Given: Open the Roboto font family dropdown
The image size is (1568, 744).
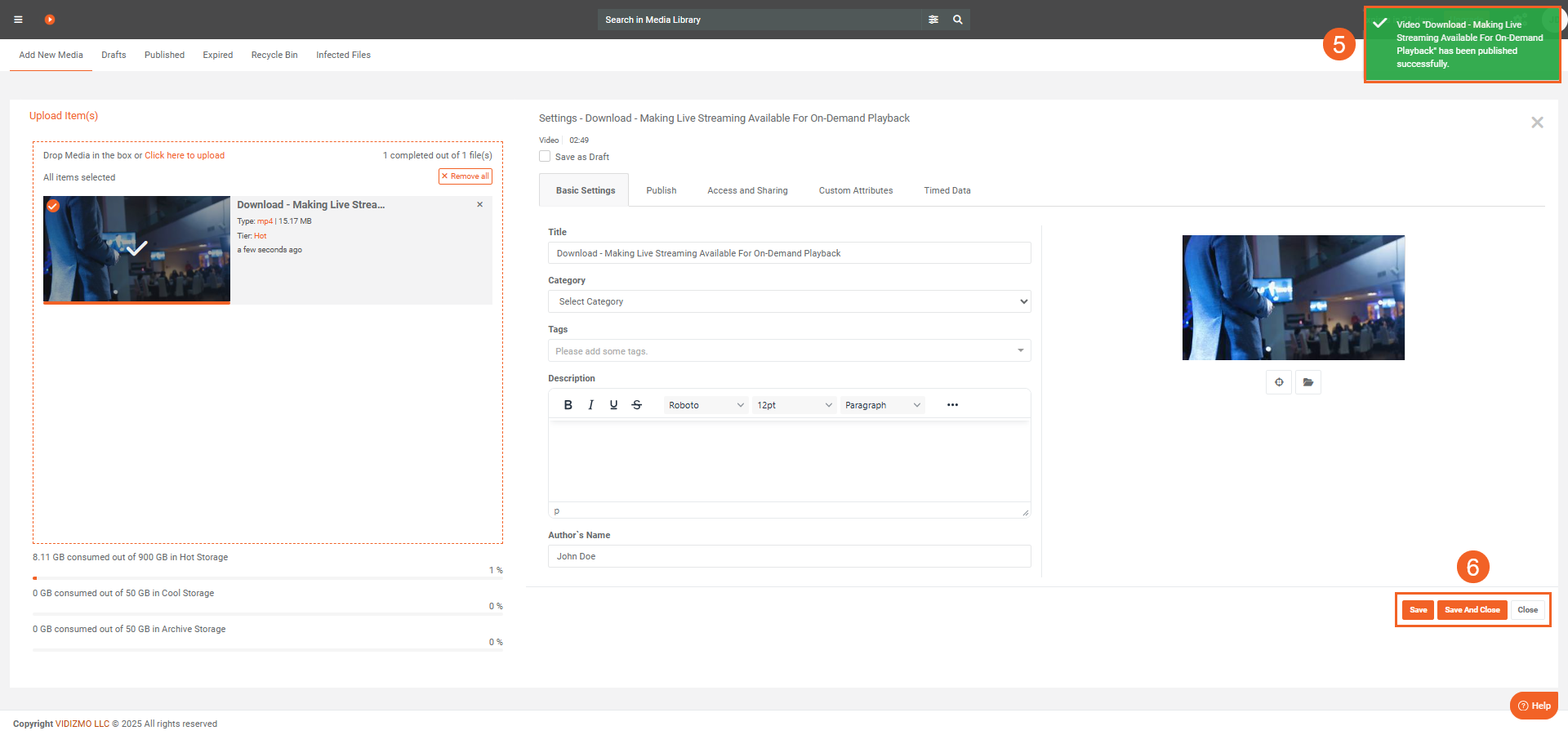Looking at the screenshot, I should pyautogui.click(x=706, y=405).
